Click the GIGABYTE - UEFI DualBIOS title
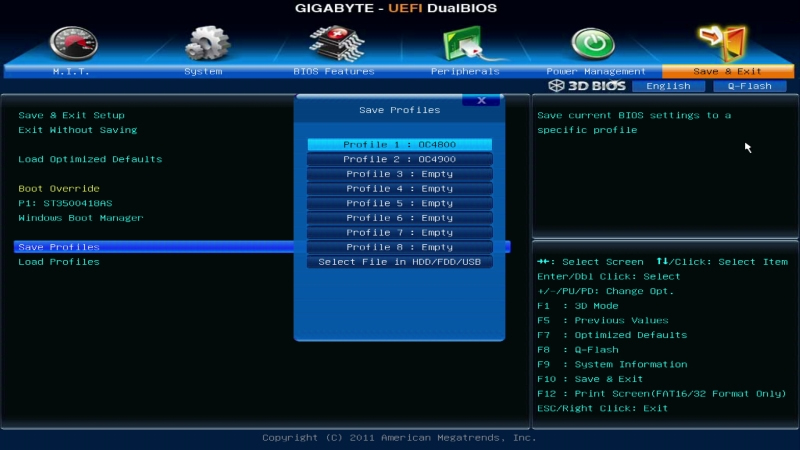Viewport: 800px width, 450px height. [396, 8]
